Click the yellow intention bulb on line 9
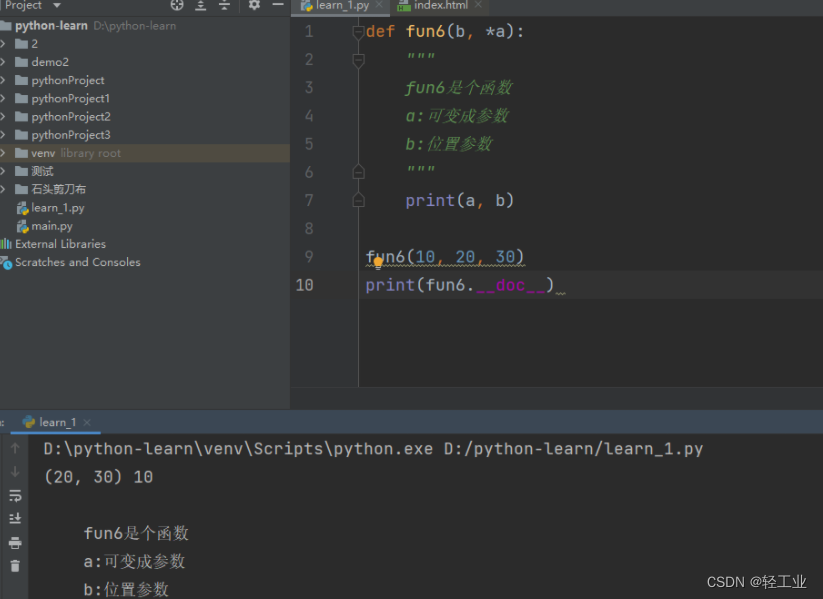 click(378, 263)
